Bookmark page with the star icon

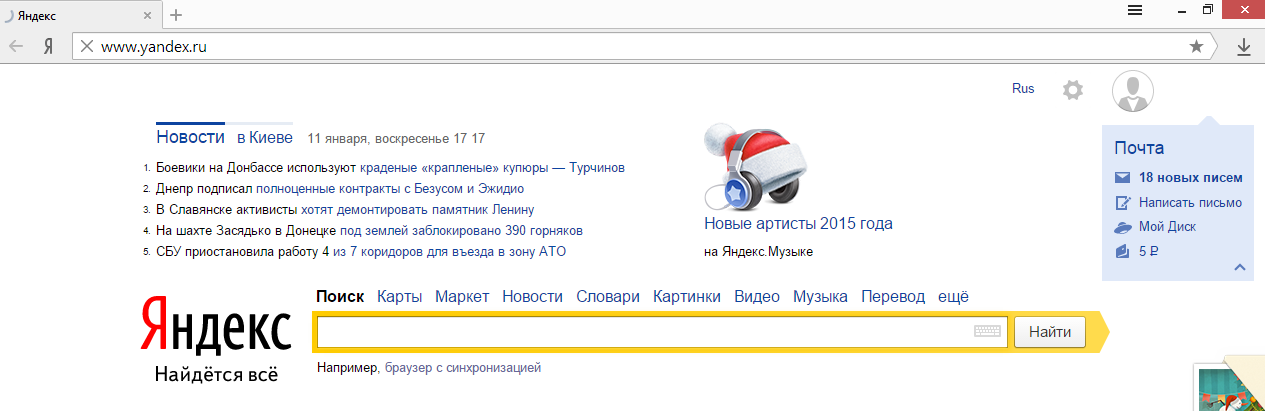click(1196, 46)
